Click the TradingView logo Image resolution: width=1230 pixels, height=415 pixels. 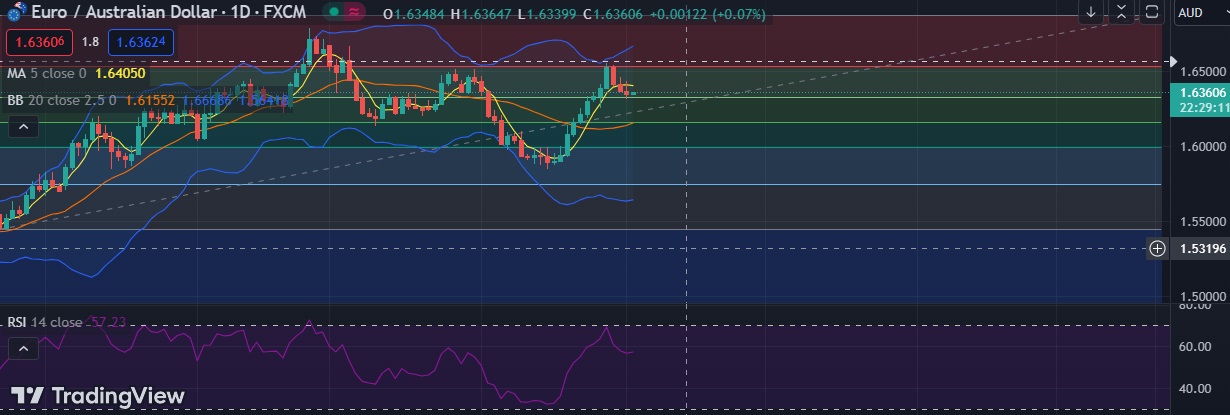tap(97, 395)
